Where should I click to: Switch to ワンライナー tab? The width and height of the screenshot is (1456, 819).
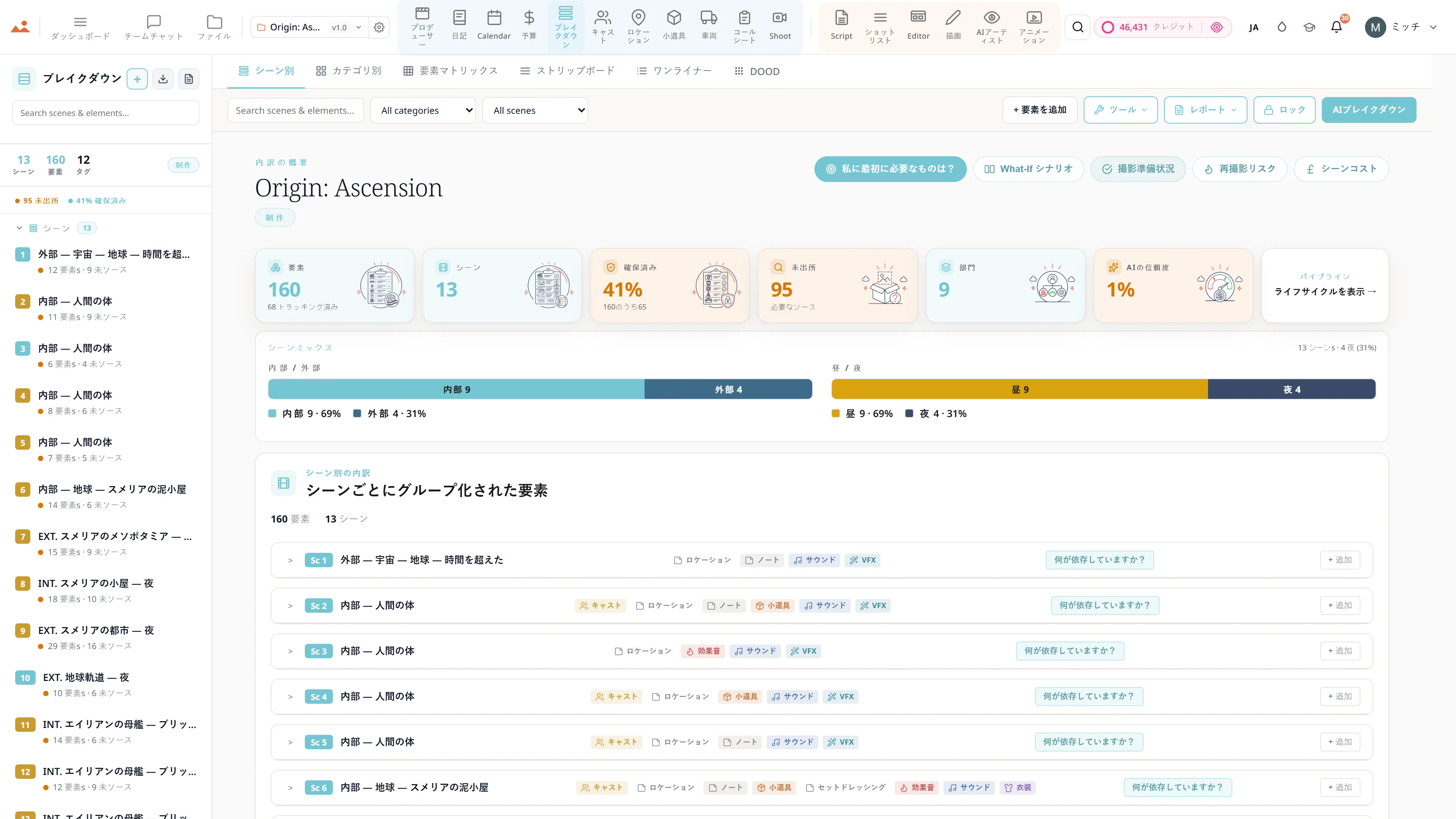tap(674, 71)
